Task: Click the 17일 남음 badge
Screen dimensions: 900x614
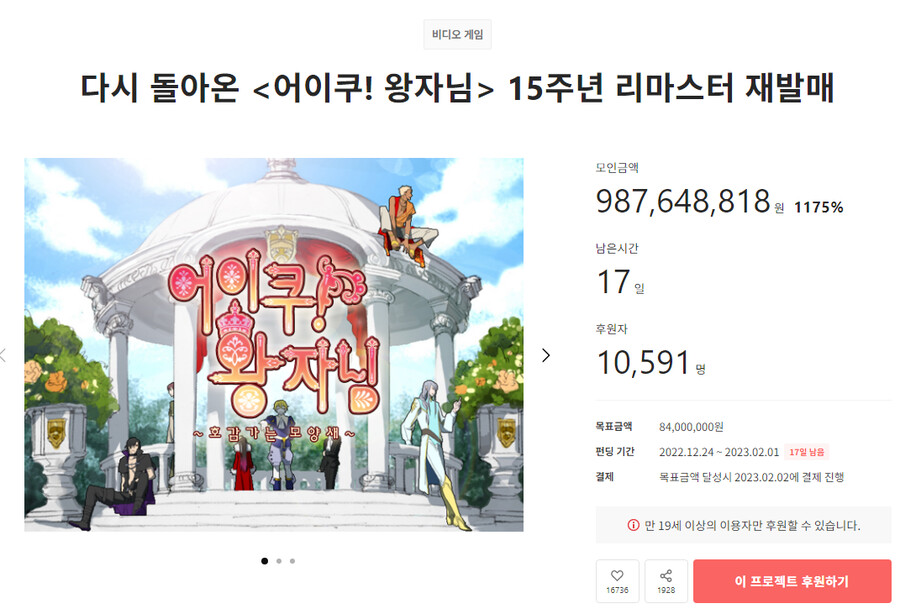Action: coord(807,452)
